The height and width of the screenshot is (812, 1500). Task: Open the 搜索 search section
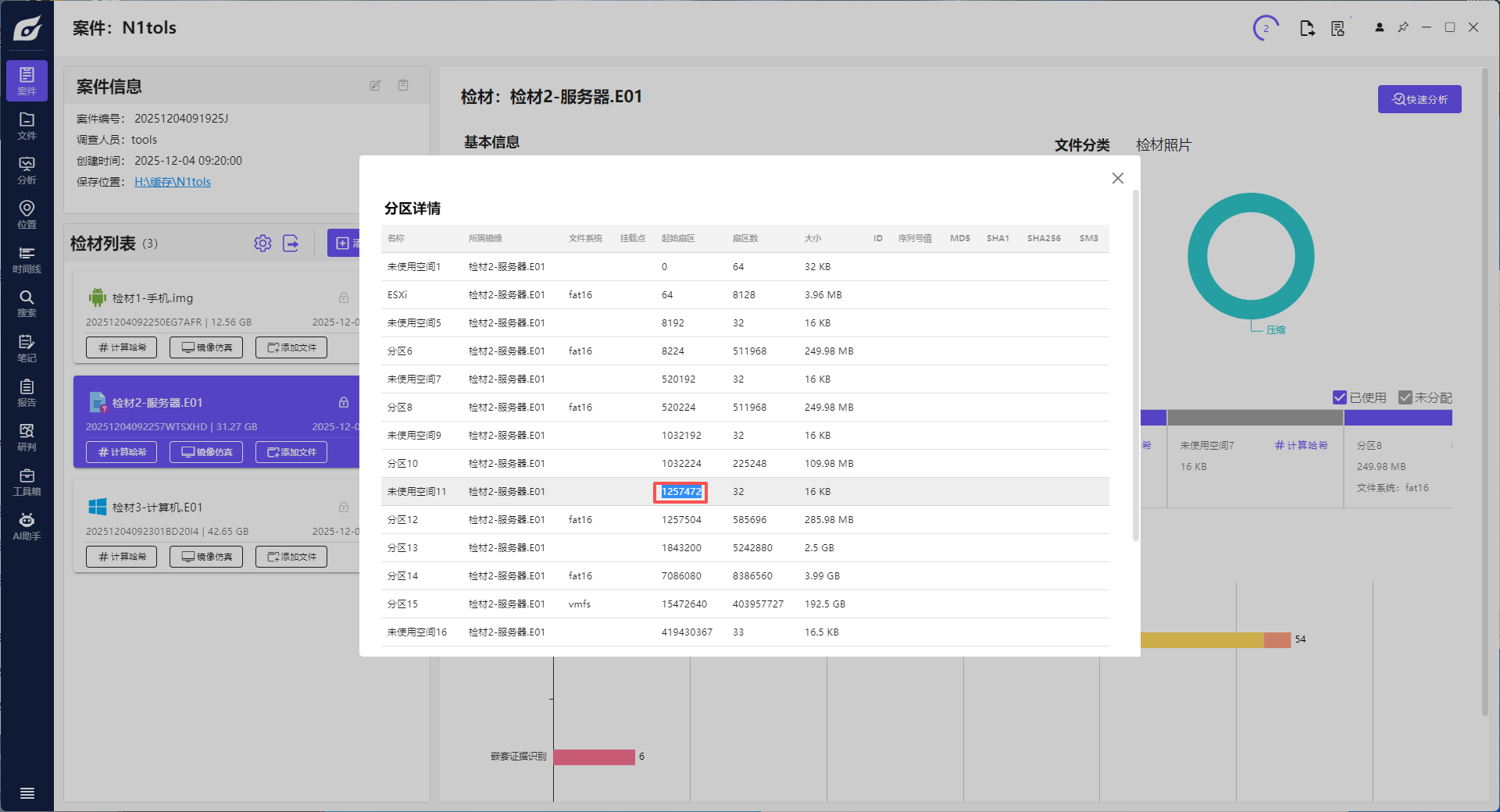click(x=27, y=303)
